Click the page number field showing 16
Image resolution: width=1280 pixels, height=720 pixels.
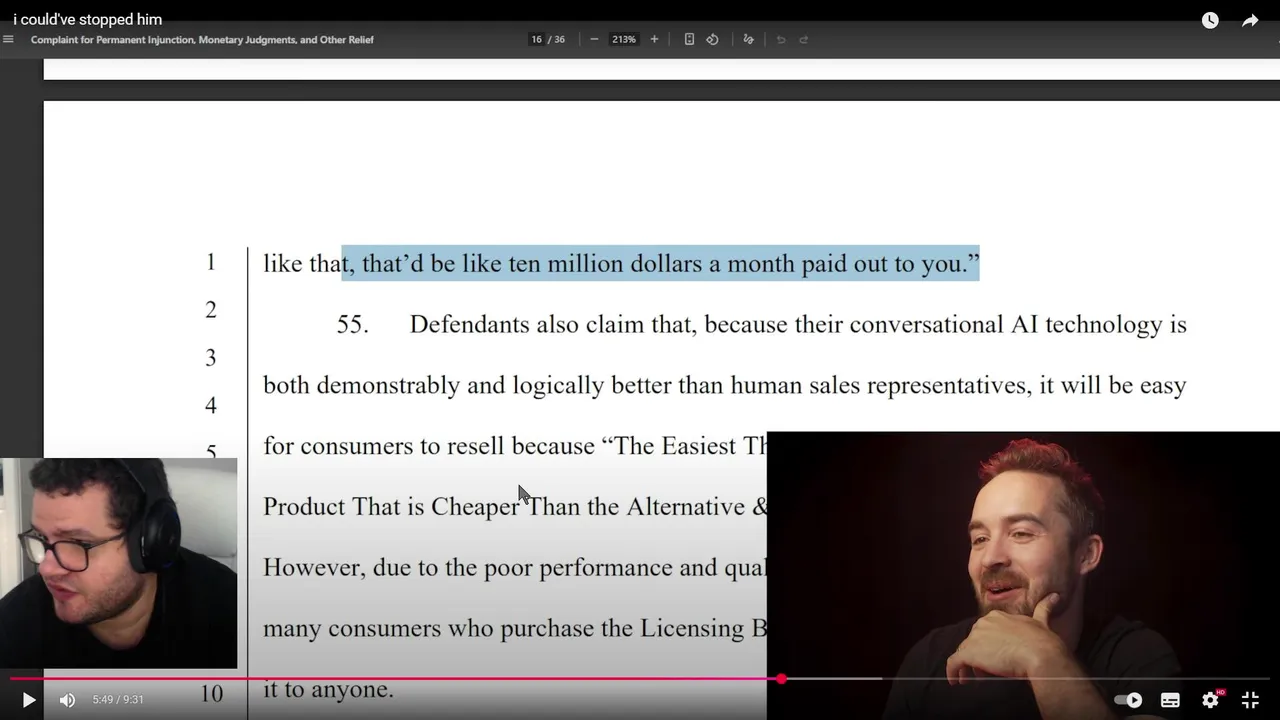point(536,39)
